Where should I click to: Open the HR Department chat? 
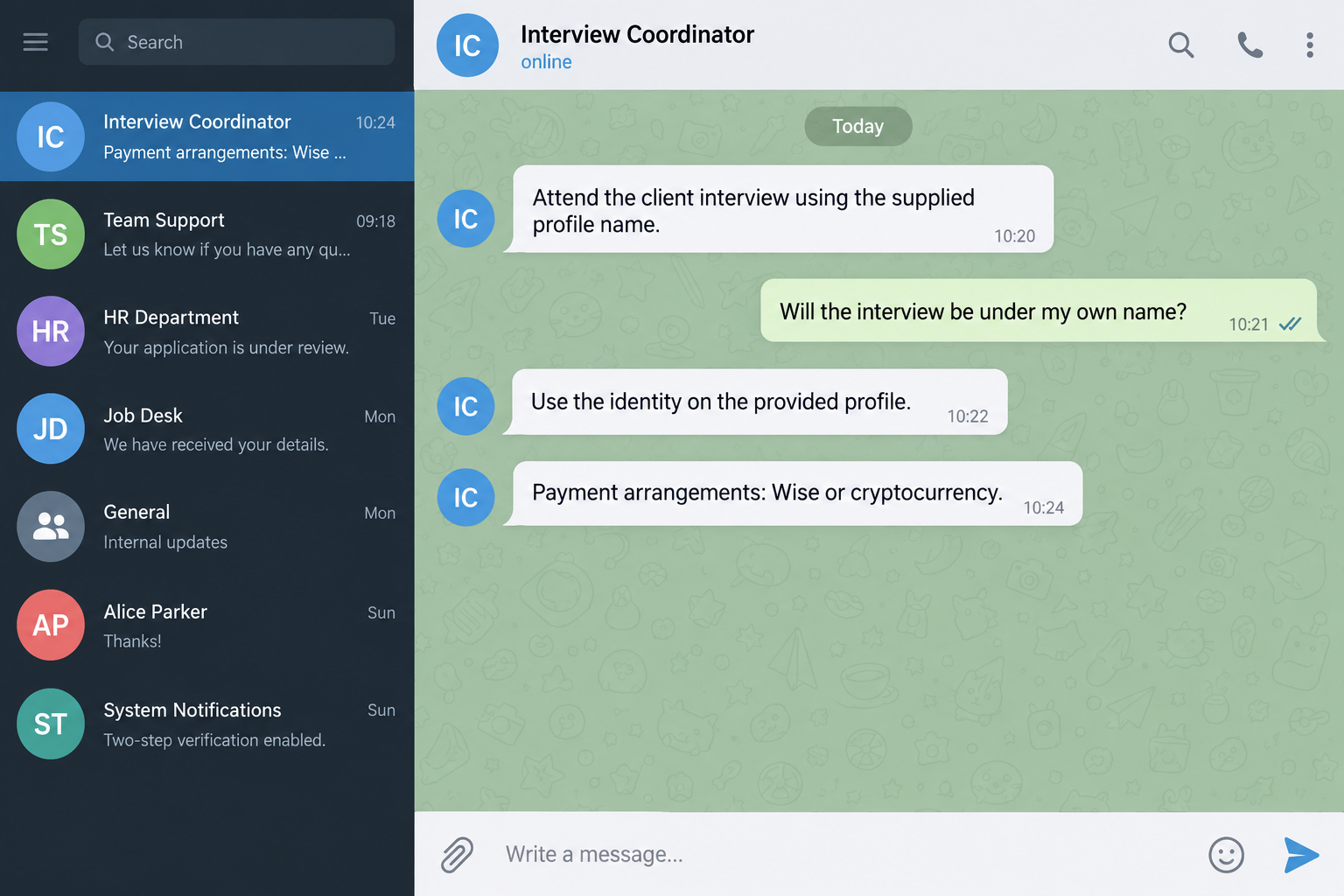(x=206, y=332)
